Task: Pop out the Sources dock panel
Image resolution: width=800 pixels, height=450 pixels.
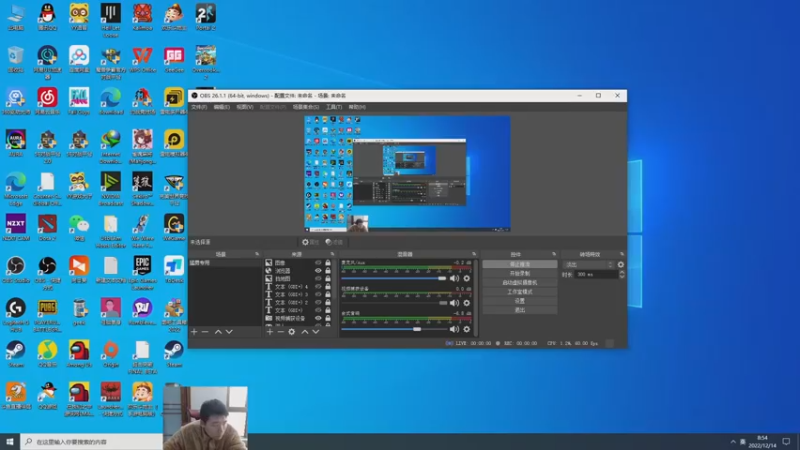Action: pos(332,254)
